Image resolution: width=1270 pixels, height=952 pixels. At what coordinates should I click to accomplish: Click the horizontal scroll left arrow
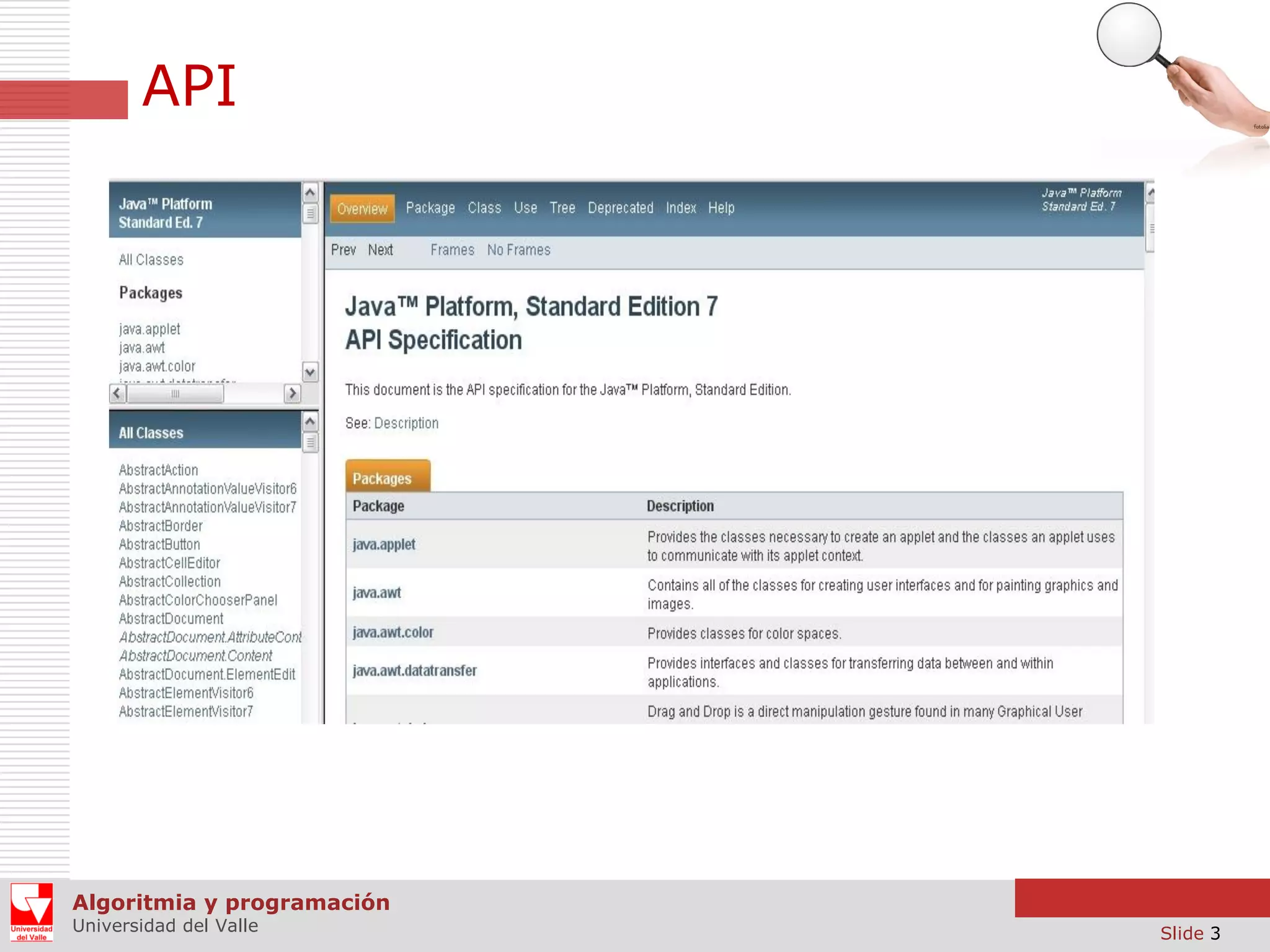117,394
